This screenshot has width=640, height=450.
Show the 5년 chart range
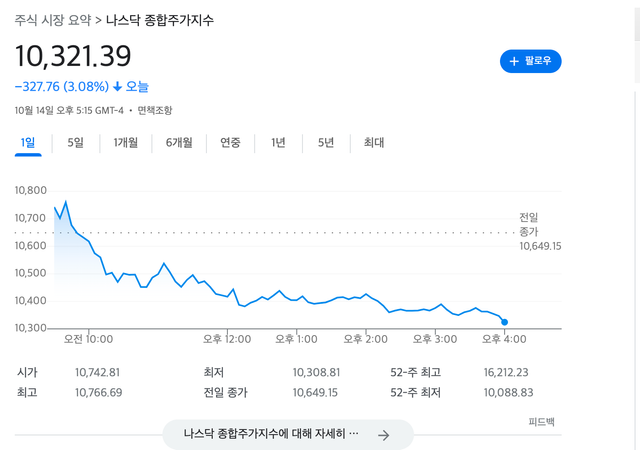coord(326,143)
